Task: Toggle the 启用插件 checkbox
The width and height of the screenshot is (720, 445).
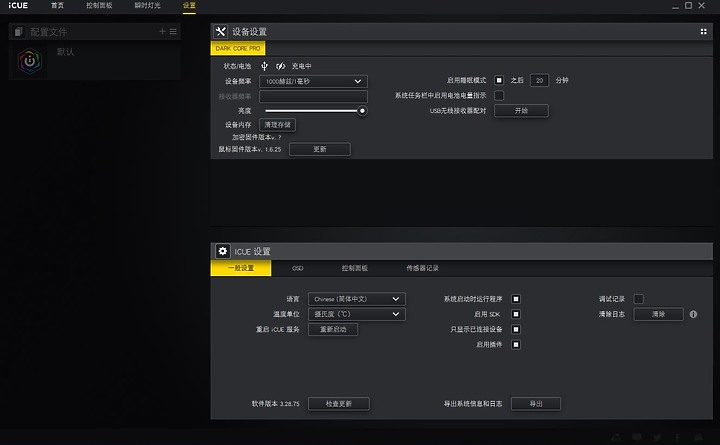Action: [x=516, y=344]
